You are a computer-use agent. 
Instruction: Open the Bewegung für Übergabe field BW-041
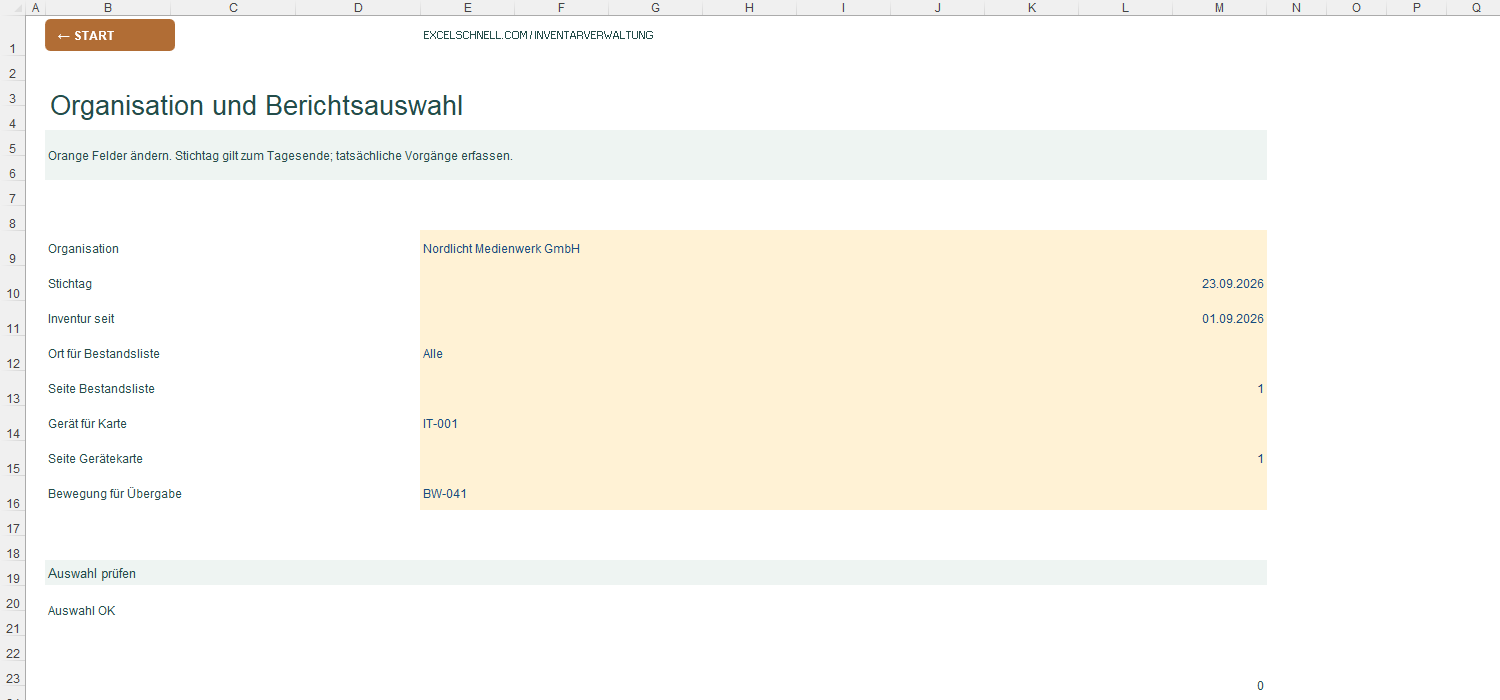coord(843,493)
